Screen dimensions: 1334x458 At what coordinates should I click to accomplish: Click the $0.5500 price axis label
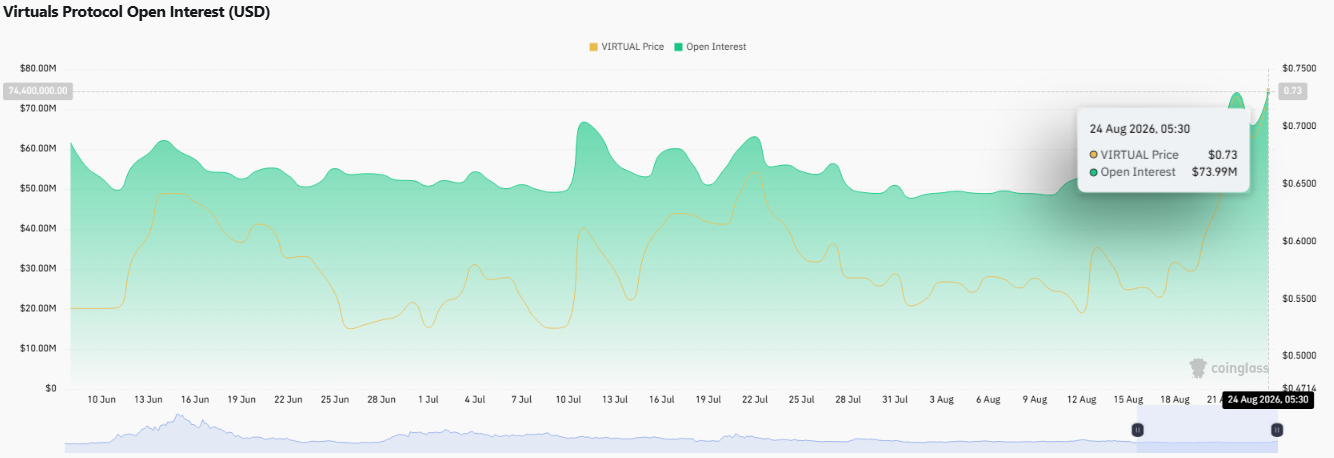coord(1299,298)
